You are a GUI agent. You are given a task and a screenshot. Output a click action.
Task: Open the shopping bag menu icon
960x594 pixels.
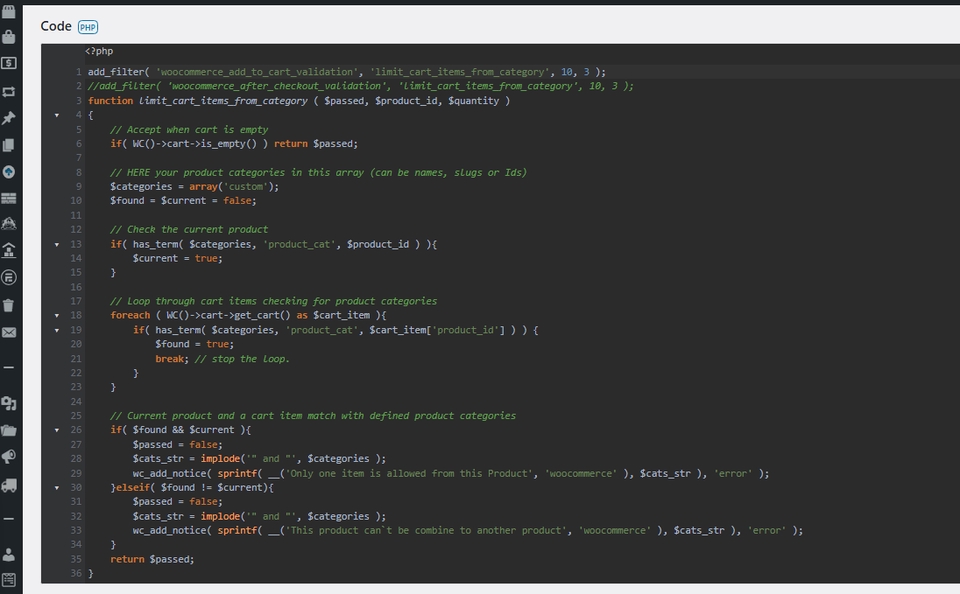(9, 37)
